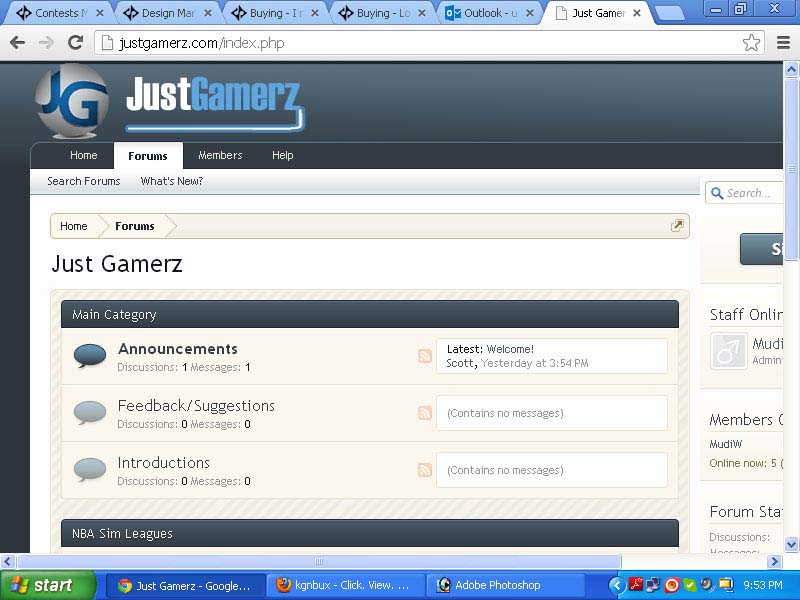Open the Members navigation tab
This screenshot has width=800, height=600.
click(x=220, y=155)
